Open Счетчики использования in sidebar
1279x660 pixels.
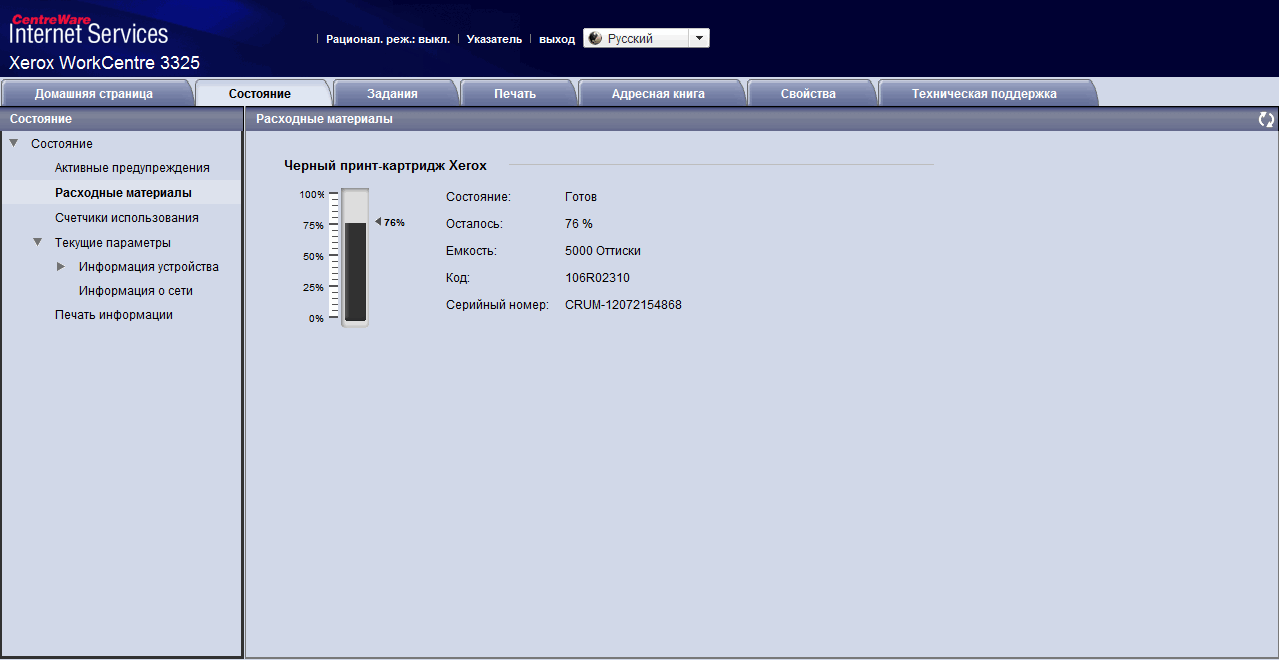pyautogui.click(x=127, y=217)
